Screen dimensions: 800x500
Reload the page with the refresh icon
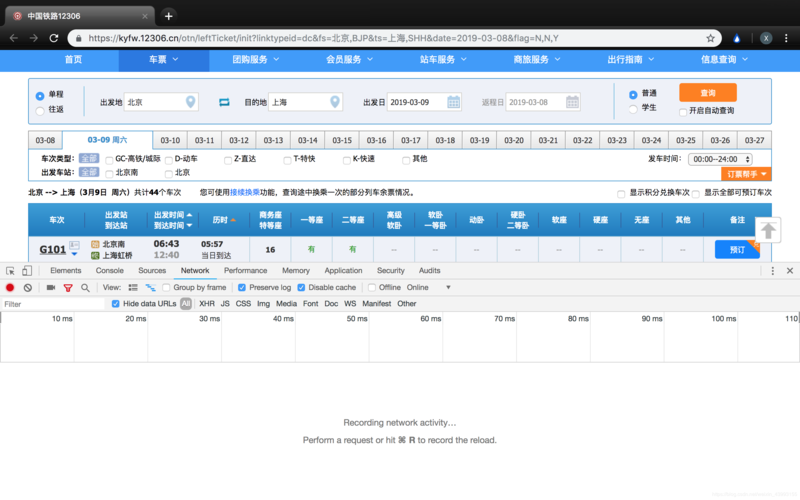click(54, 38)
